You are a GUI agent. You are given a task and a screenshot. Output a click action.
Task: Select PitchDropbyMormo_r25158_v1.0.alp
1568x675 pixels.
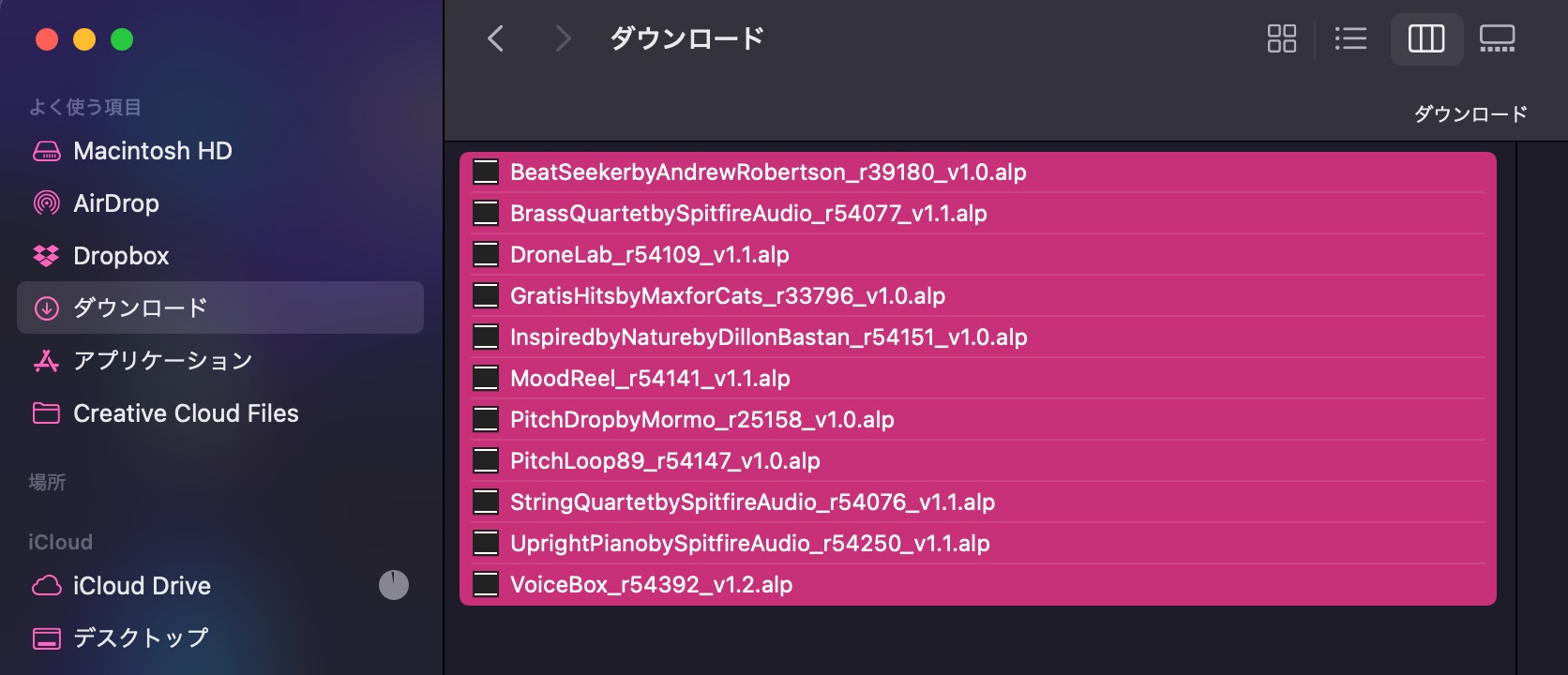(978, 419)
